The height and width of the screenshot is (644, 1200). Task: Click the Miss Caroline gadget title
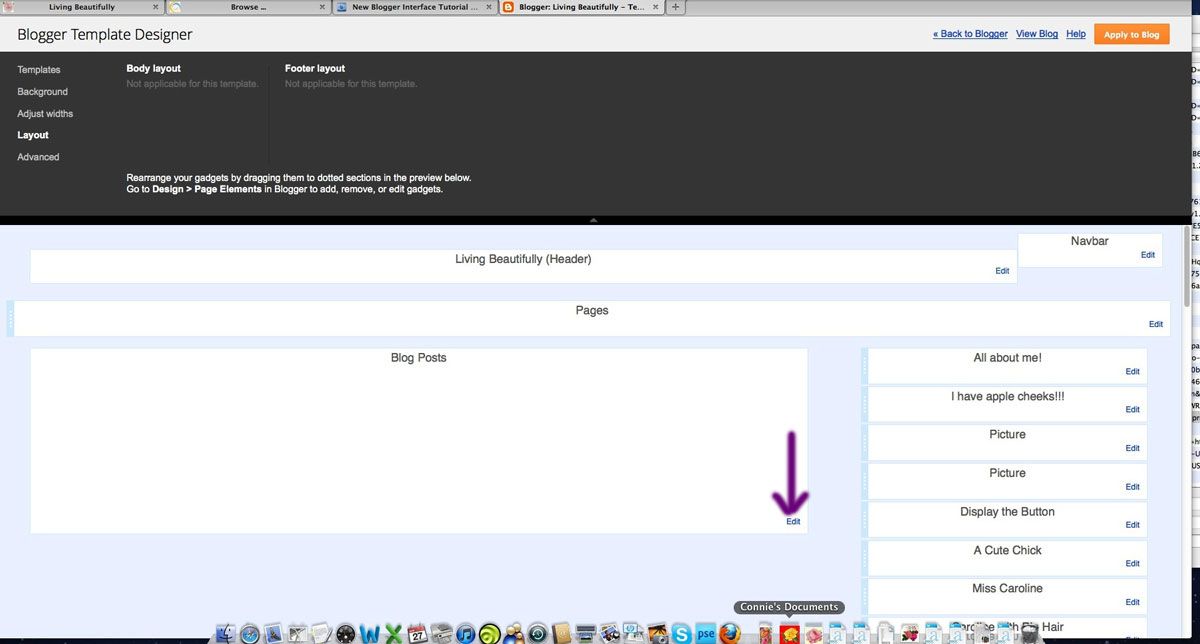[x=1007, y=588]
